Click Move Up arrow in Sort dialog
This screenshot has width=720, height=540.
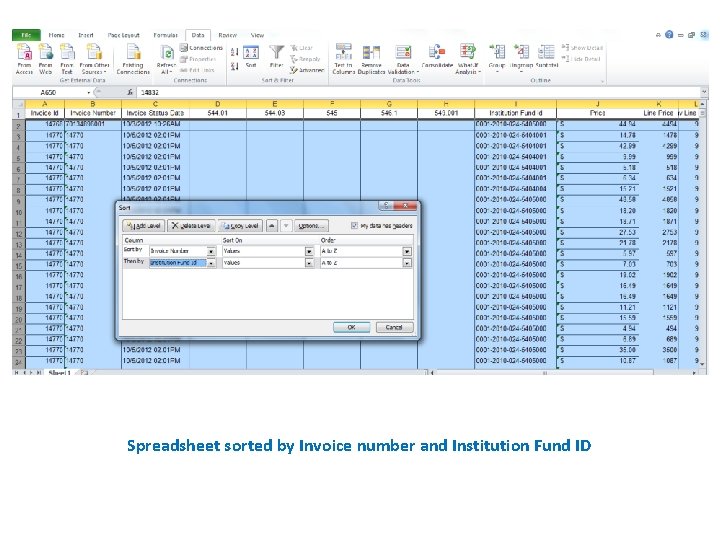coord(272,226)
